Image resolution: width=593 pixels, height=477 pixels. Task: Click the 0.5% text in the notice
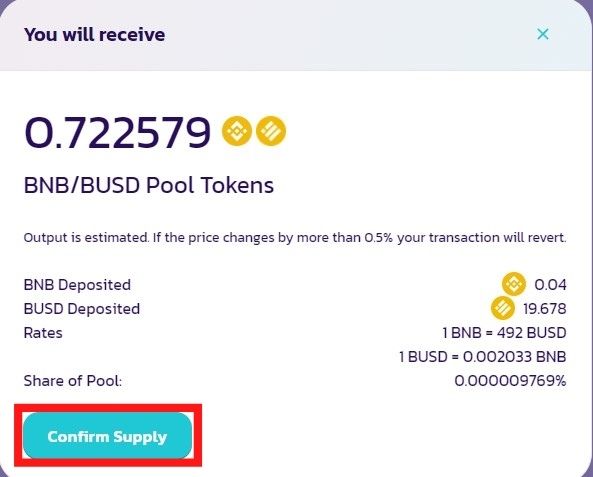point(379,238)
